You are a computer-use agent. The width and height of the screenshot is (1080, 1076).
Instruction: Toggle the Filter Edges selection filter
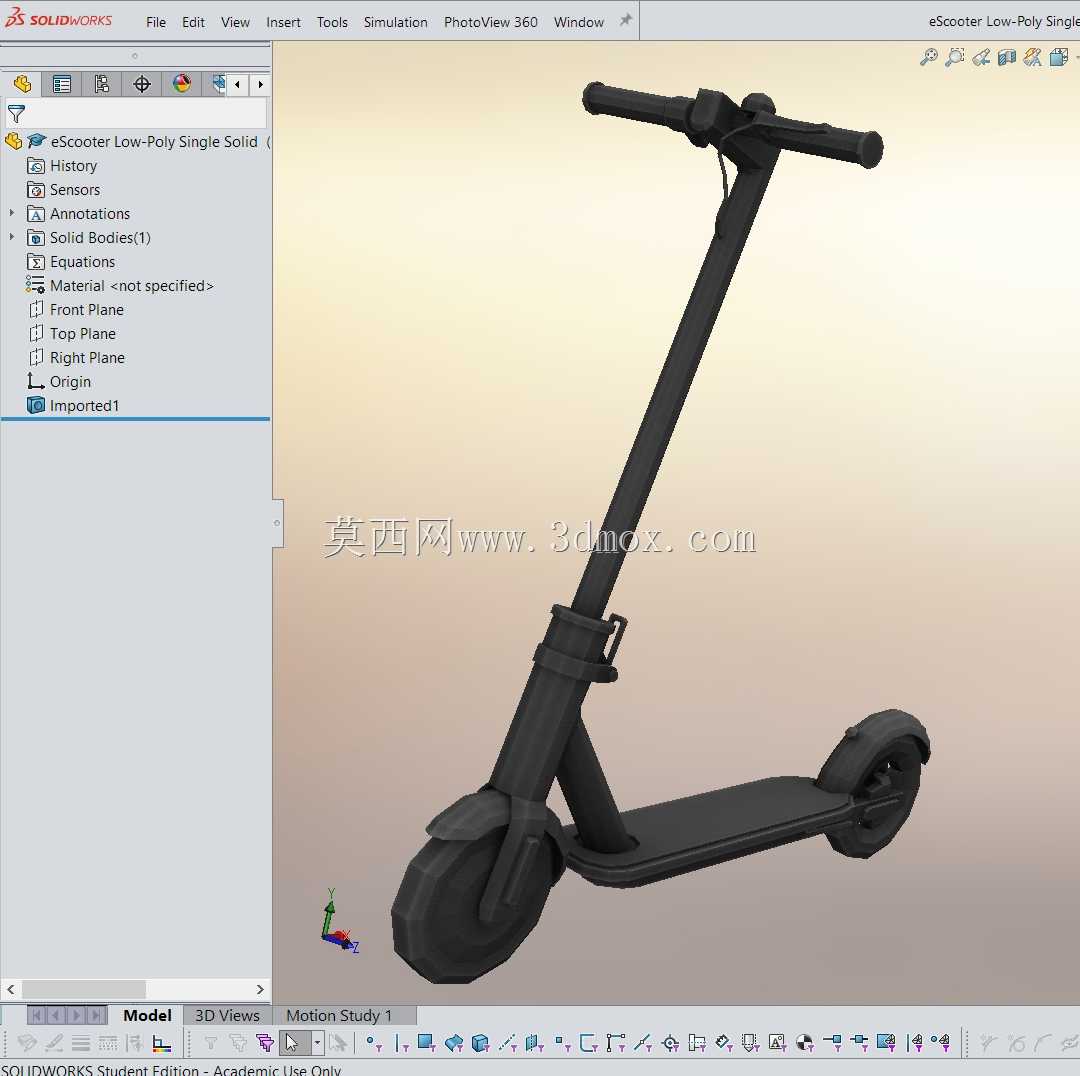pos(400,1043)
